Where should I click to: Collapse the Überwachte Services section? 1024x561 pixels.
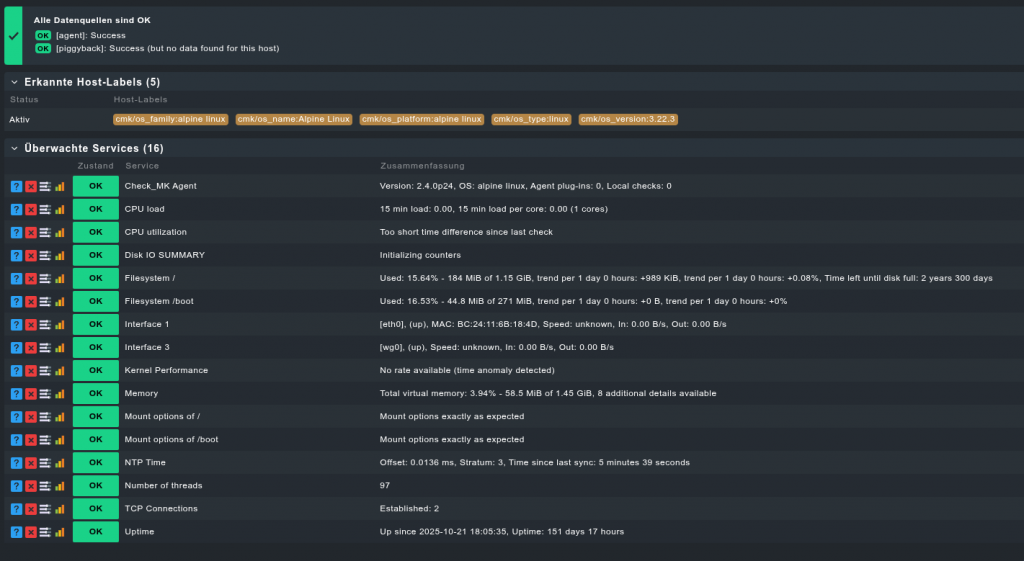[x=14, y=148]
